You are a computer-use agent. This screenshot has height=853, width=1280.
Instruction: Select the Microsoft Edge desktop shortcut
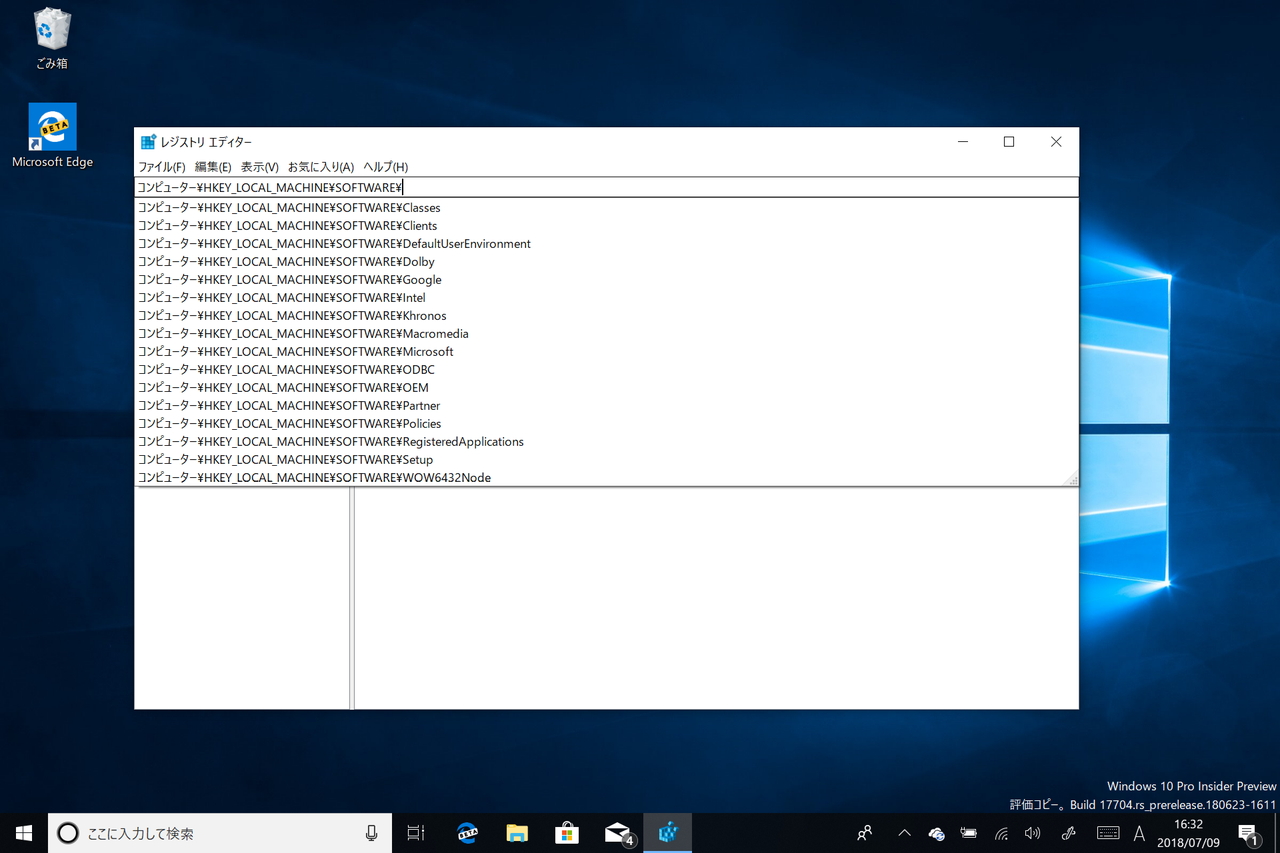tap(52, 136)
